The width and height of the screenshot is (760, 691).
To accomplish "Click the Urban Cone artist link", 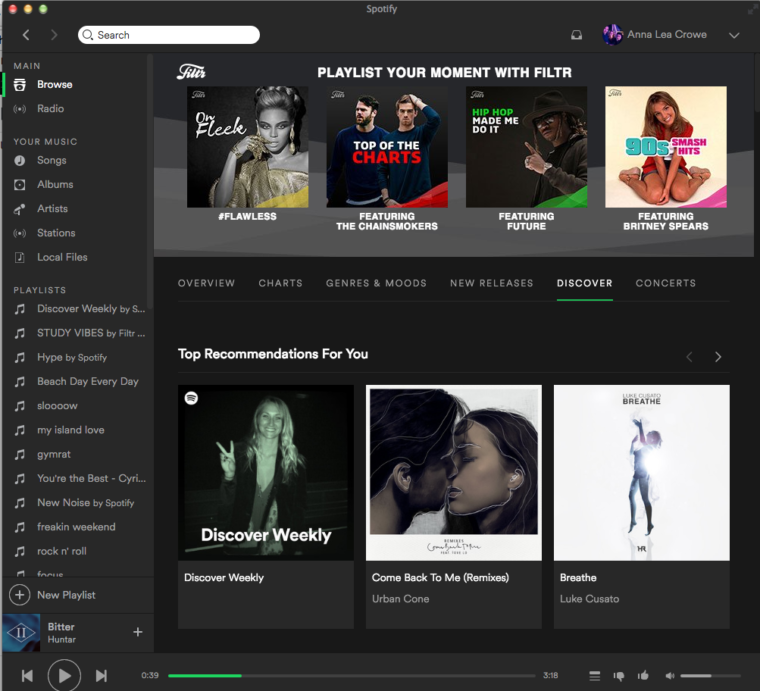I will click(x=400, y=599).
